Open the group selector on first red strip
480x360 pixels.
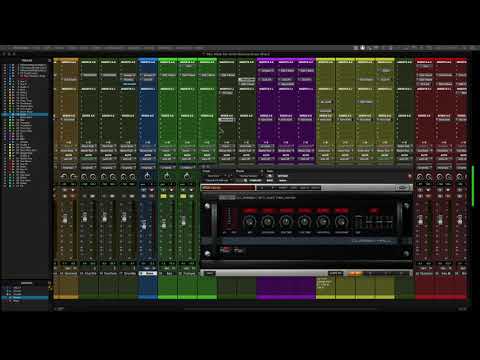424,167
